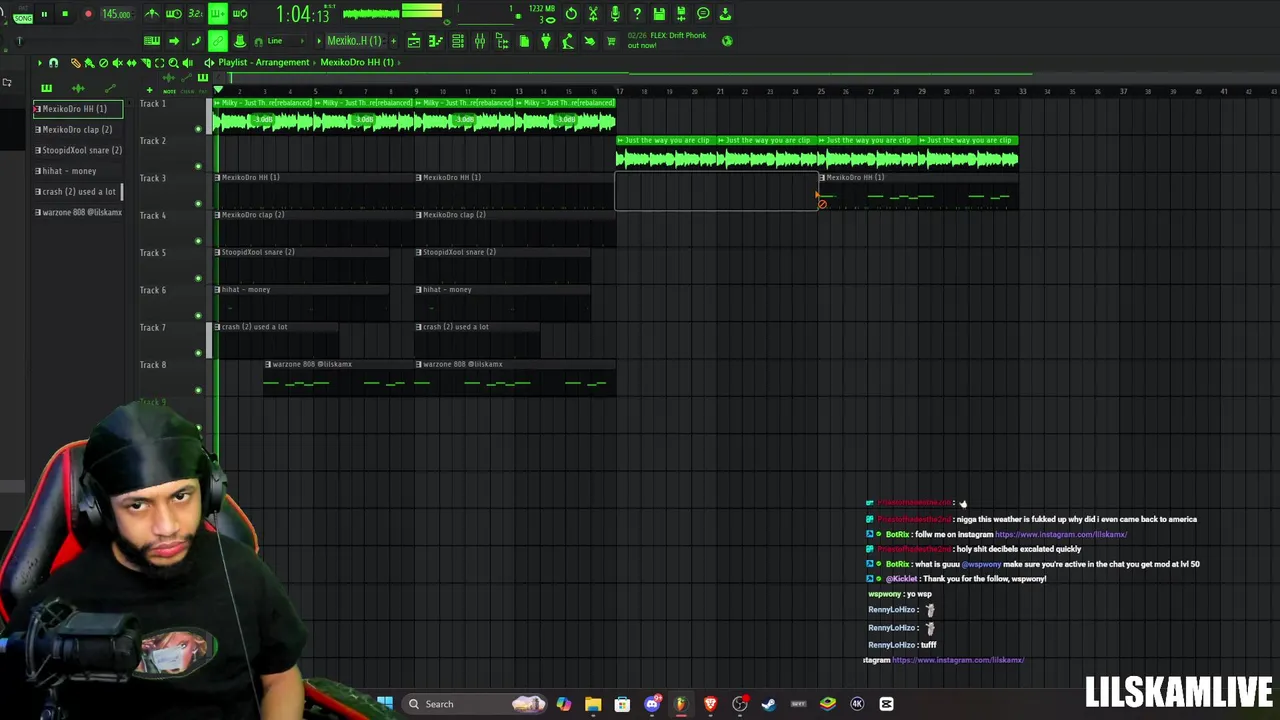Image resolution: width=1280 pixels, height=720 pixels.
Task: Toggle loop recording icon
Action: click(240, 14)
